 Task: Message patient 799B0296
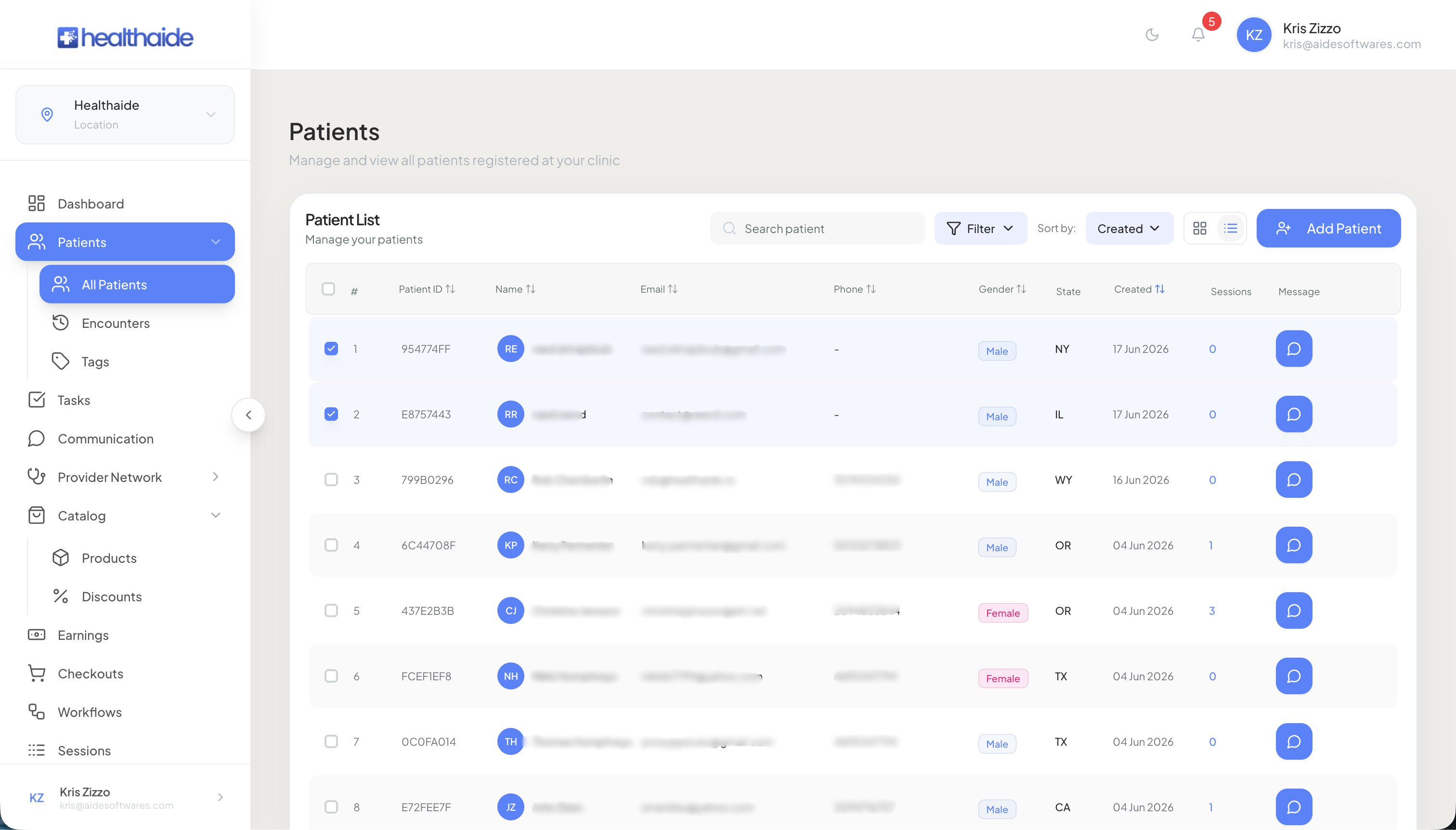(x=1294, y=480)
